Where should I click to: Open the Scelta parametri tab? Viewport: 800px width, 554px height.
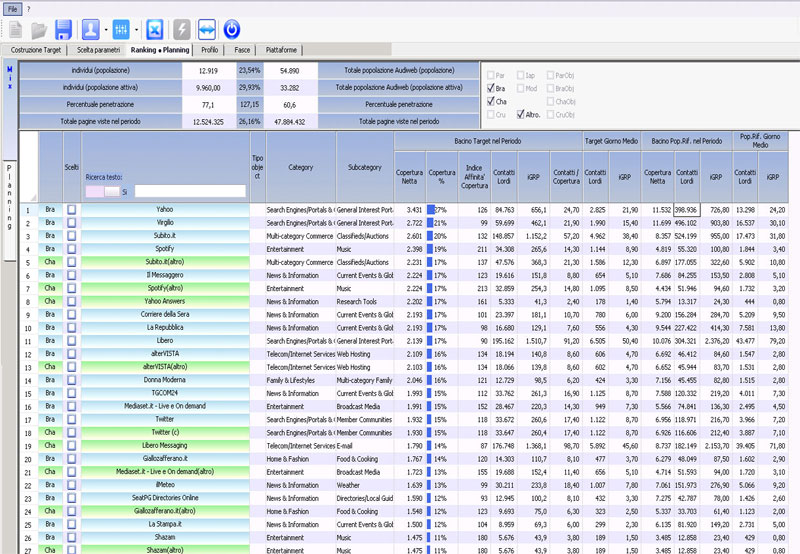pyautogui.click(x=99, y=49)
